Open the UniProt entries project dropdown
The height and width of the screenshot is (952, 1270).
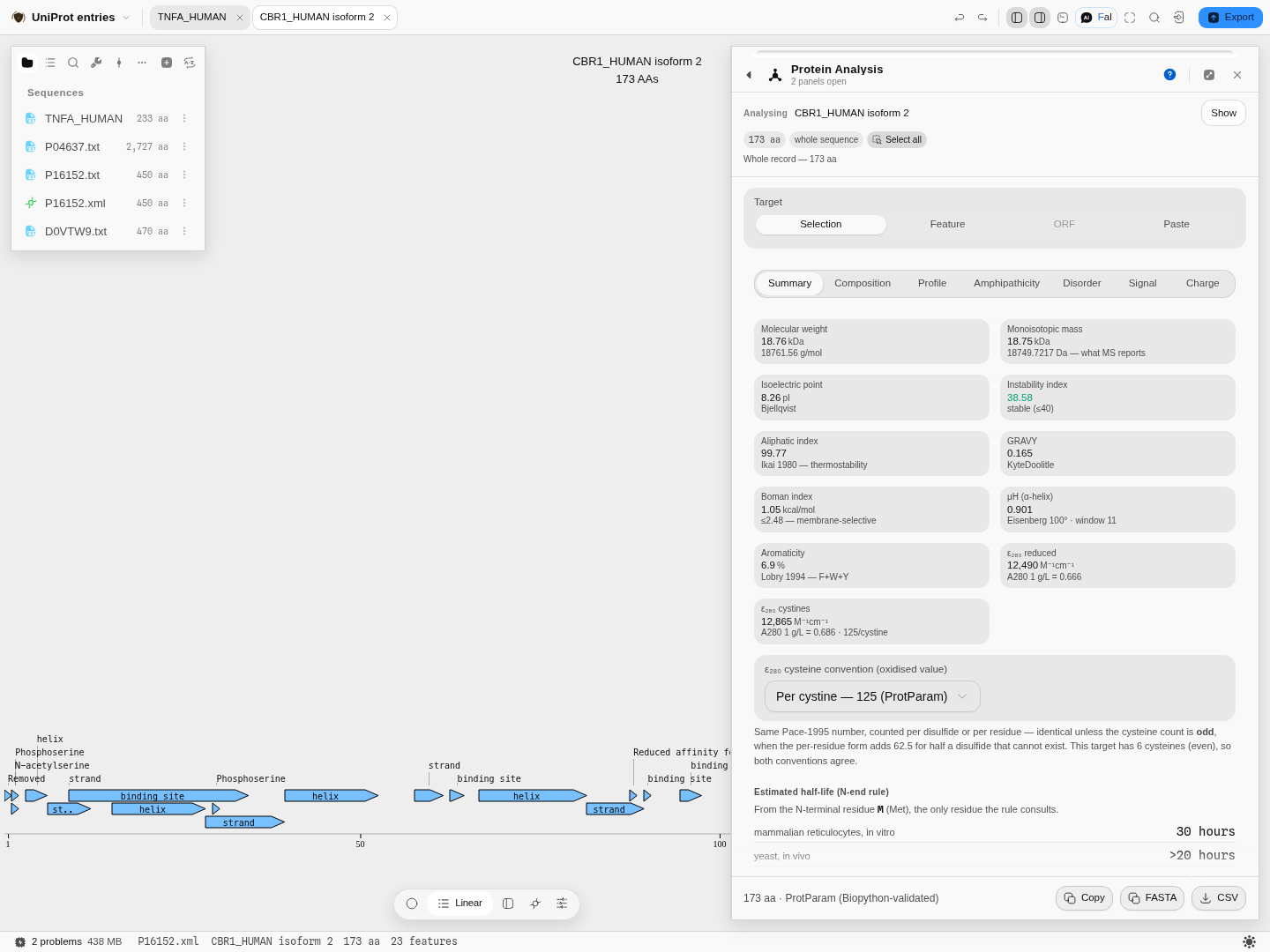click(71, 18)
